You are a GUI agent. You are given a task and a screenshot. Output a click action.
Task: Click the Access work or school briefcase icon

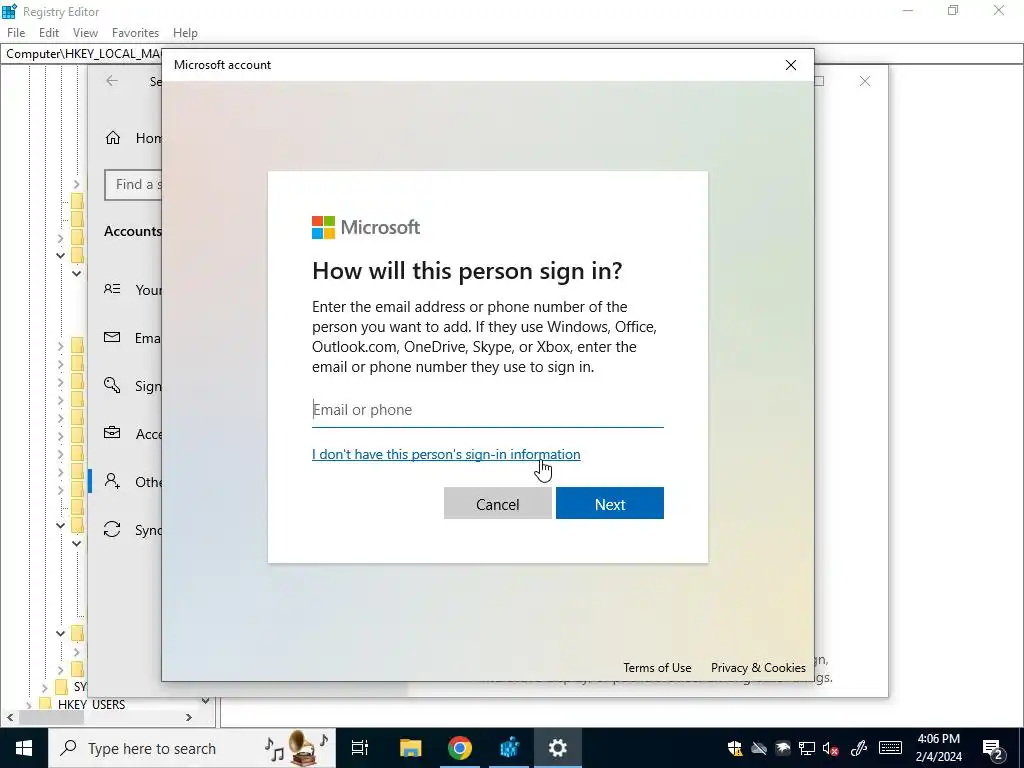[112, 433]
